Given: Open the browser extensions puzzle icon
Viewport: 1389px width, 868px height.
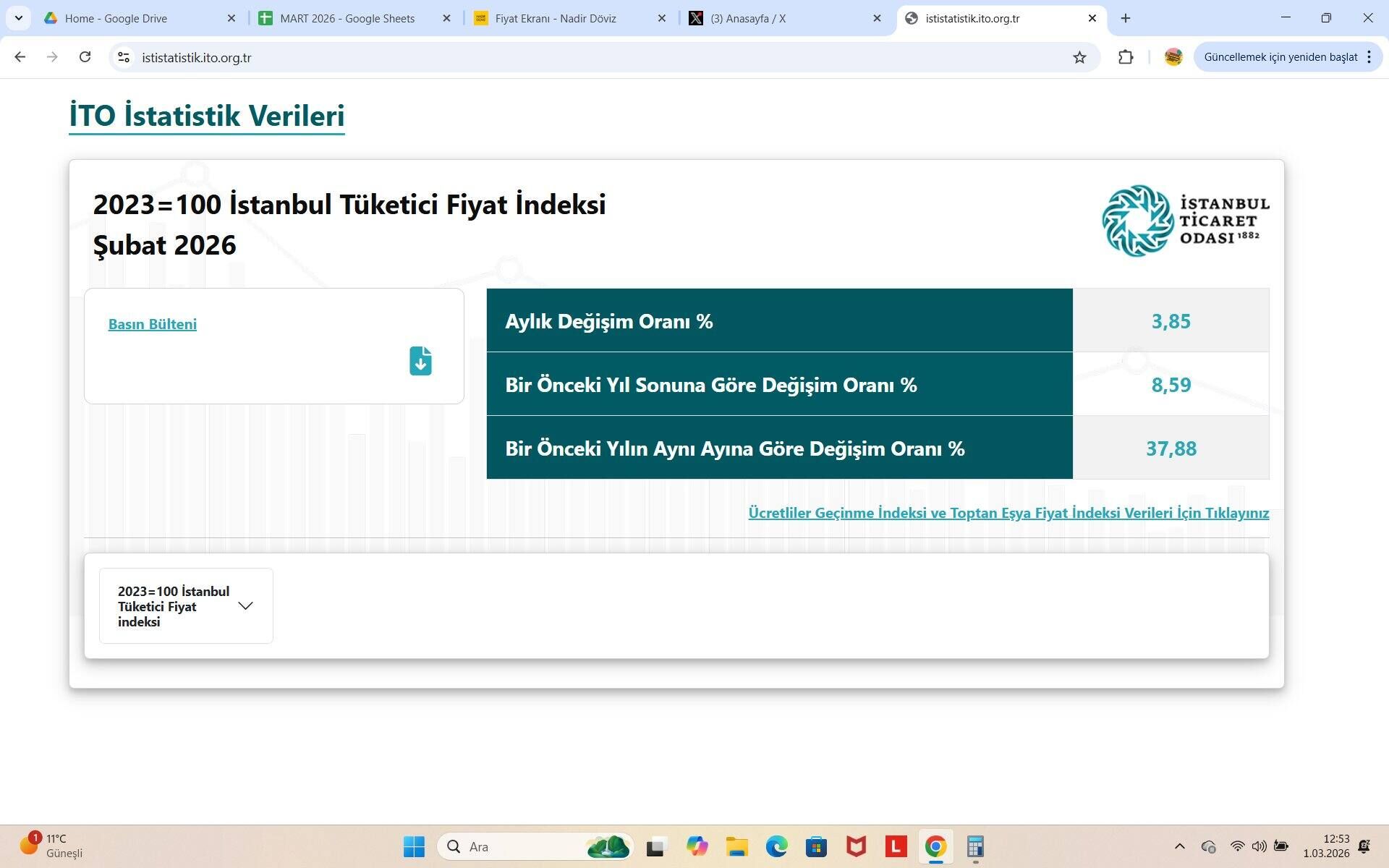Looking at the screenshot, I should (1126, 57).
